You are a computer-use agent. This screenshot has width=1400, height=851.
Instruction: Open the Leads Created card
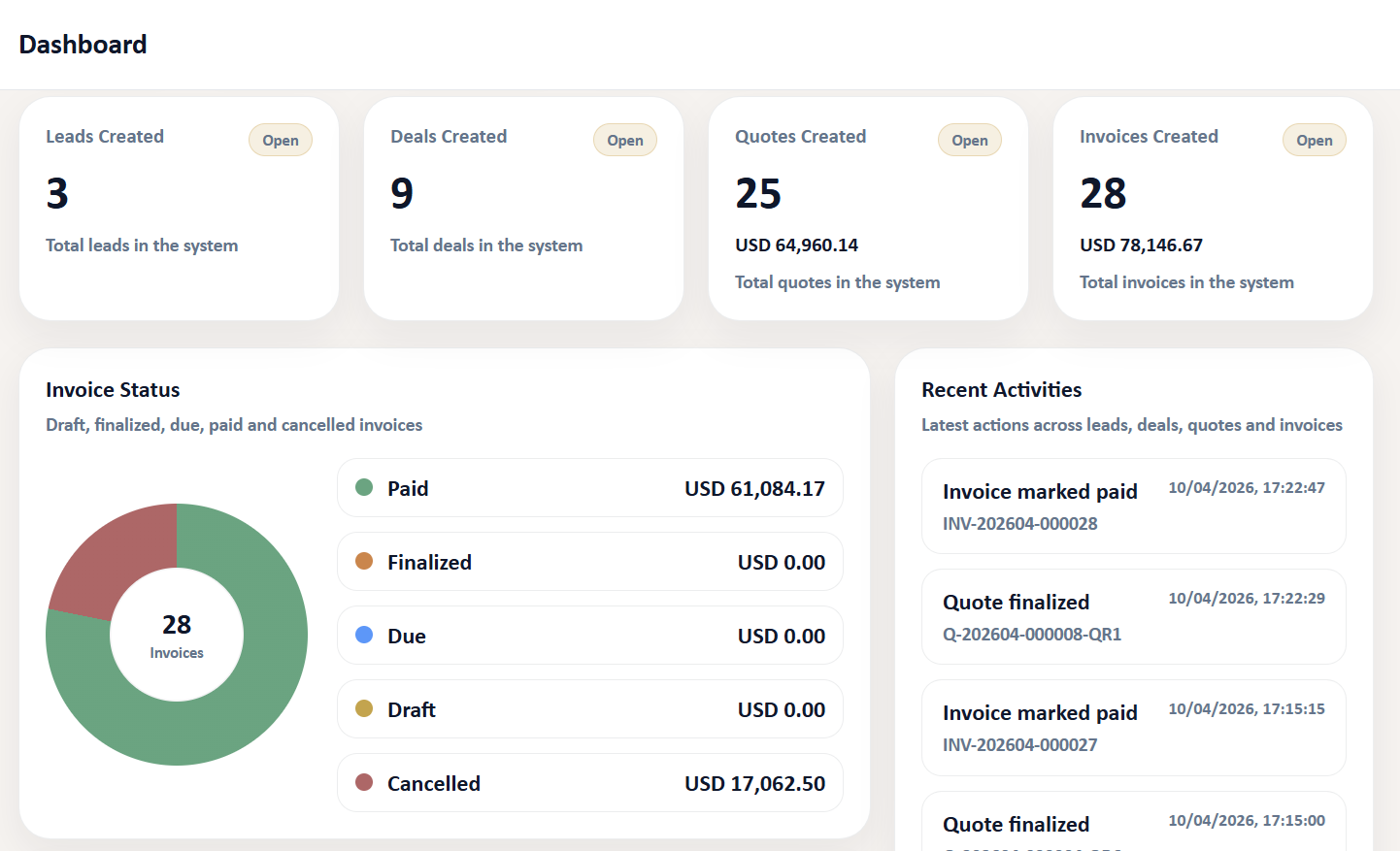coord(281,141)
